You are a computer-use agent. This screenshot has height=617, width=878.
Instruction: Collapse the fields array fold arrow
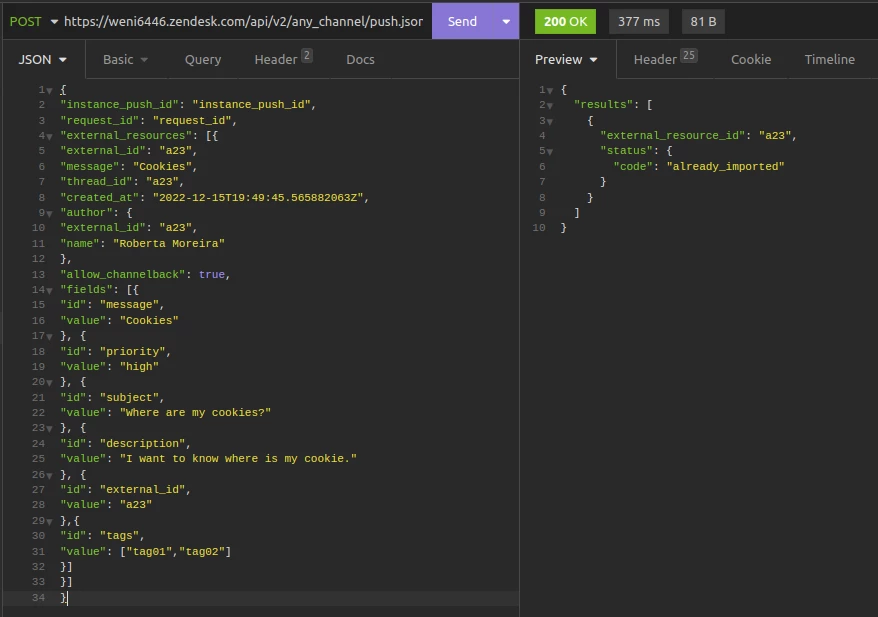pyautogui.click(x=50, y=290)
